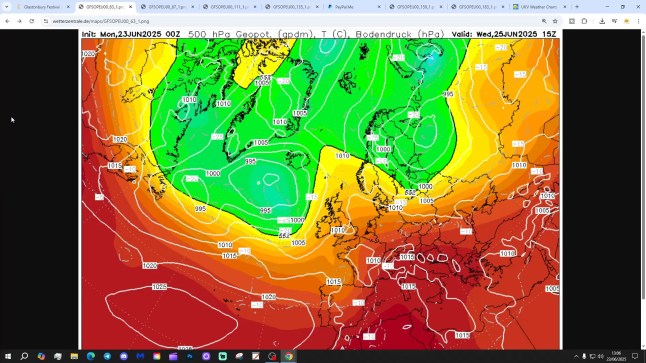Close the Glastonbury Festival tab

pos(68,7)
